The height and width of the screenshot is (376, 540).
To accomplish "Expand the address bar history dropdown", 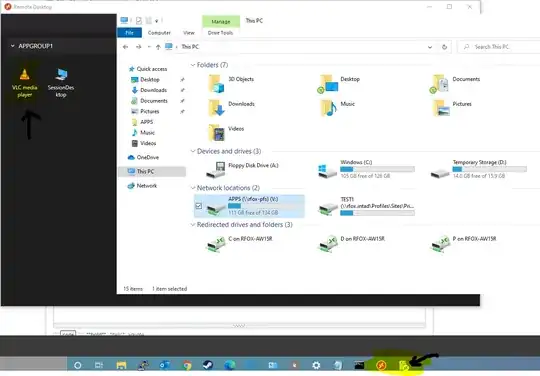I will click(430, 47).
